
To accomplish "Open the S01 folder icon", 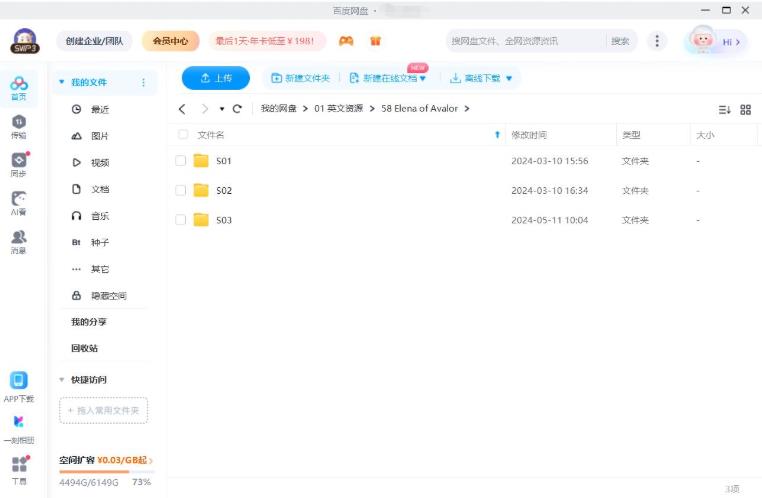I will pos(201,160).
